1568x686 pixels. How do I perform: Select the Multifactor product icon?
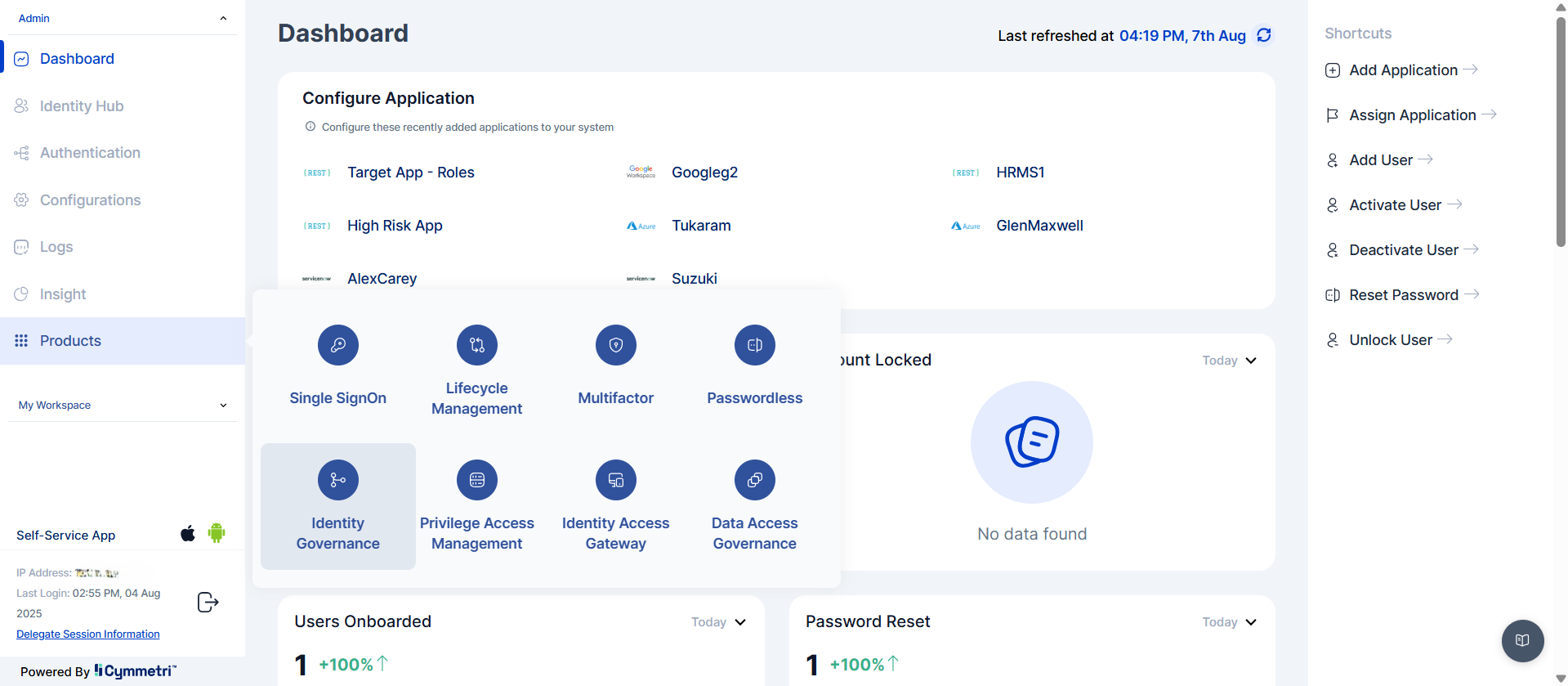tap(615, 345)
